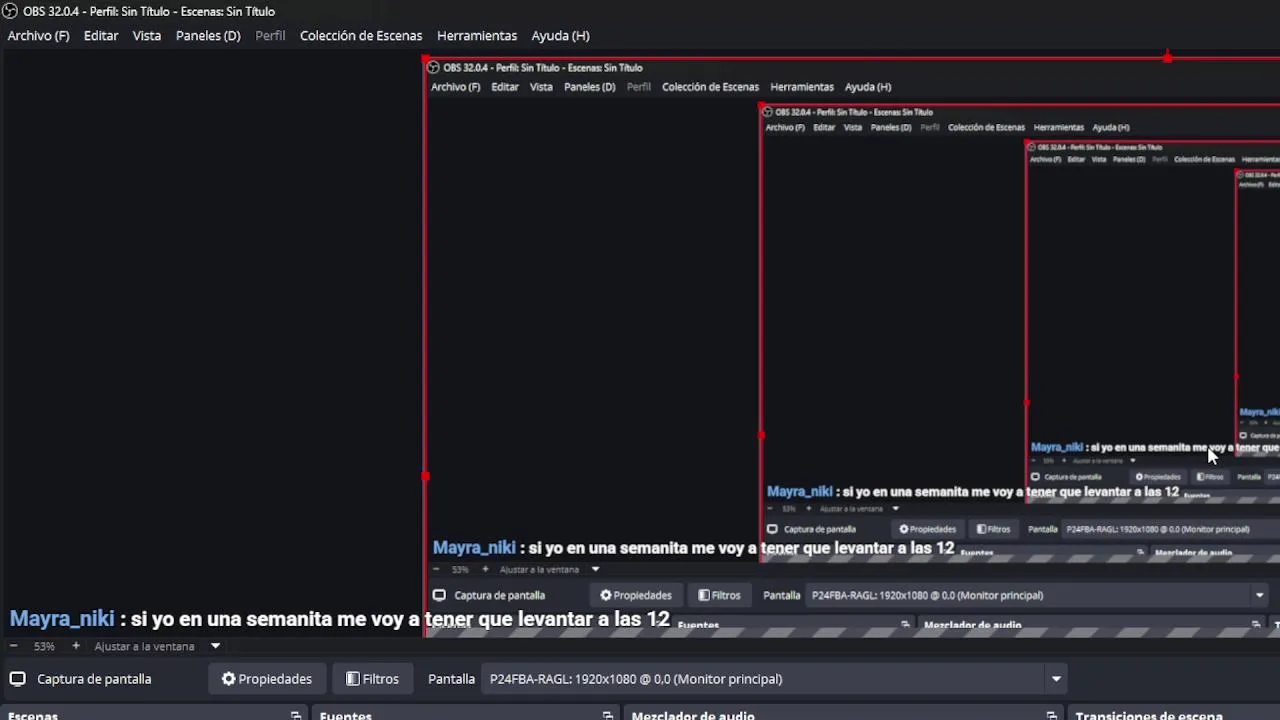Float the Mezclador de audio dock icon

point(1052,715)
